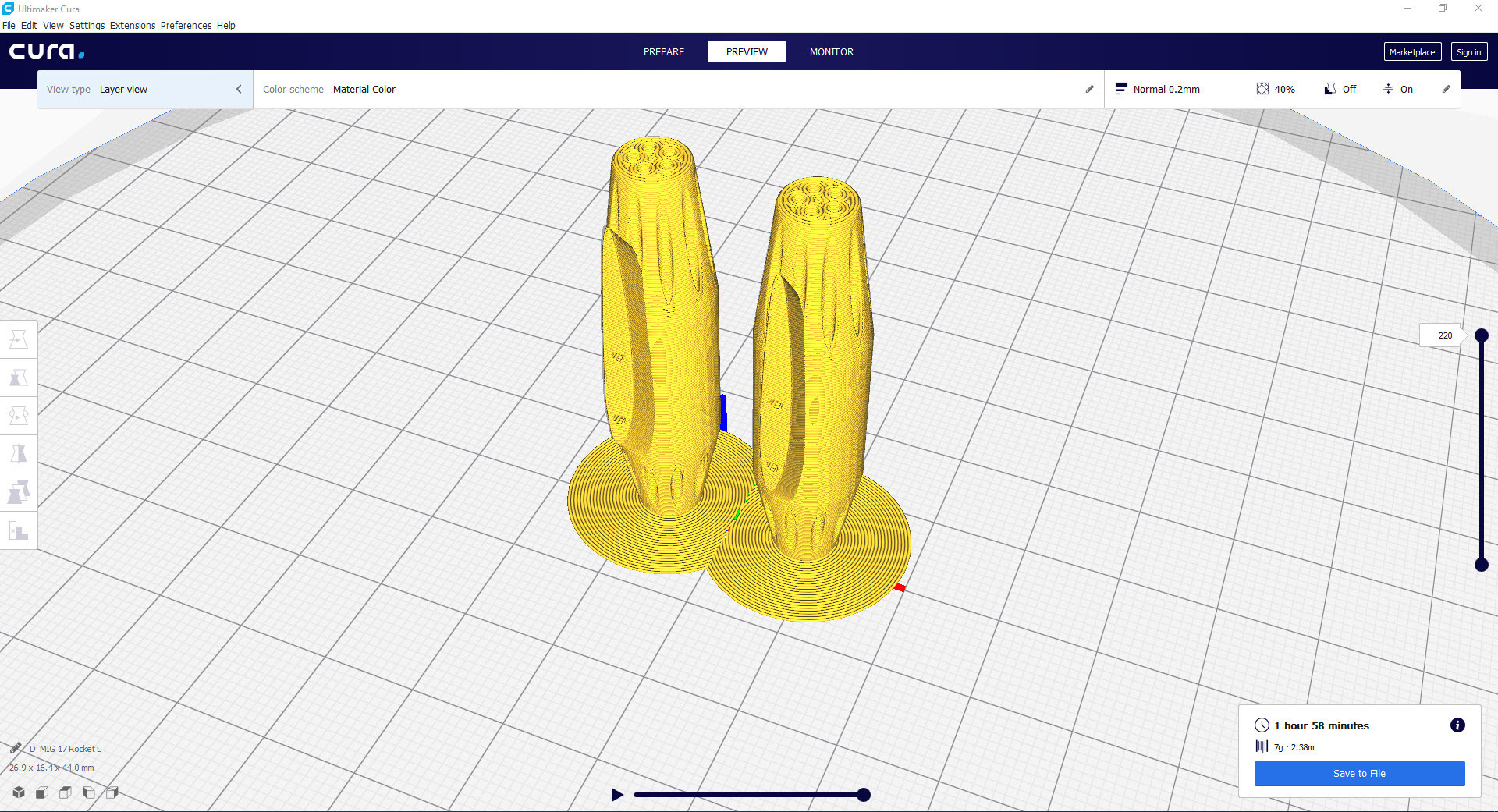The image size is (1498, 812).
Task: Switch to the PREVIEW stage
Action: (x=747, y=51)
